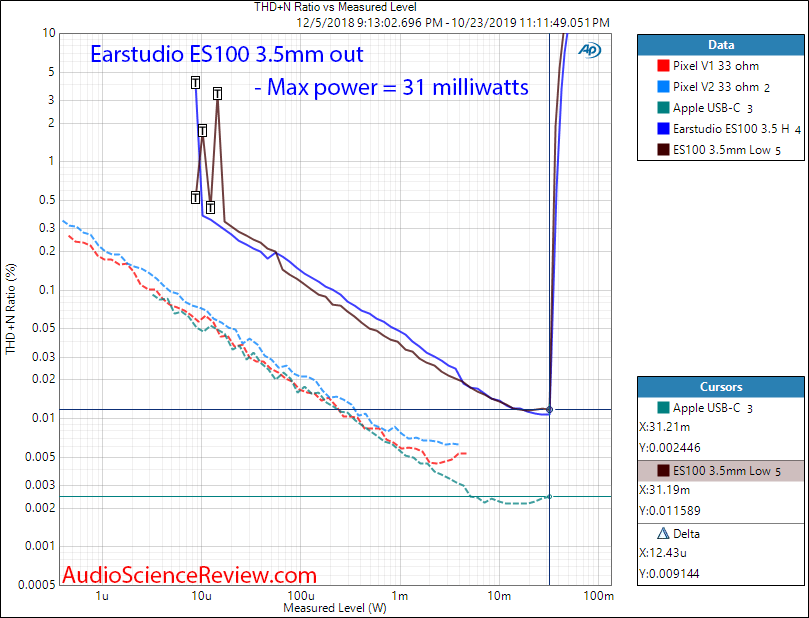
Task: Select Apple USB-C row in Cursors panel
Action: tap(721, 408)
